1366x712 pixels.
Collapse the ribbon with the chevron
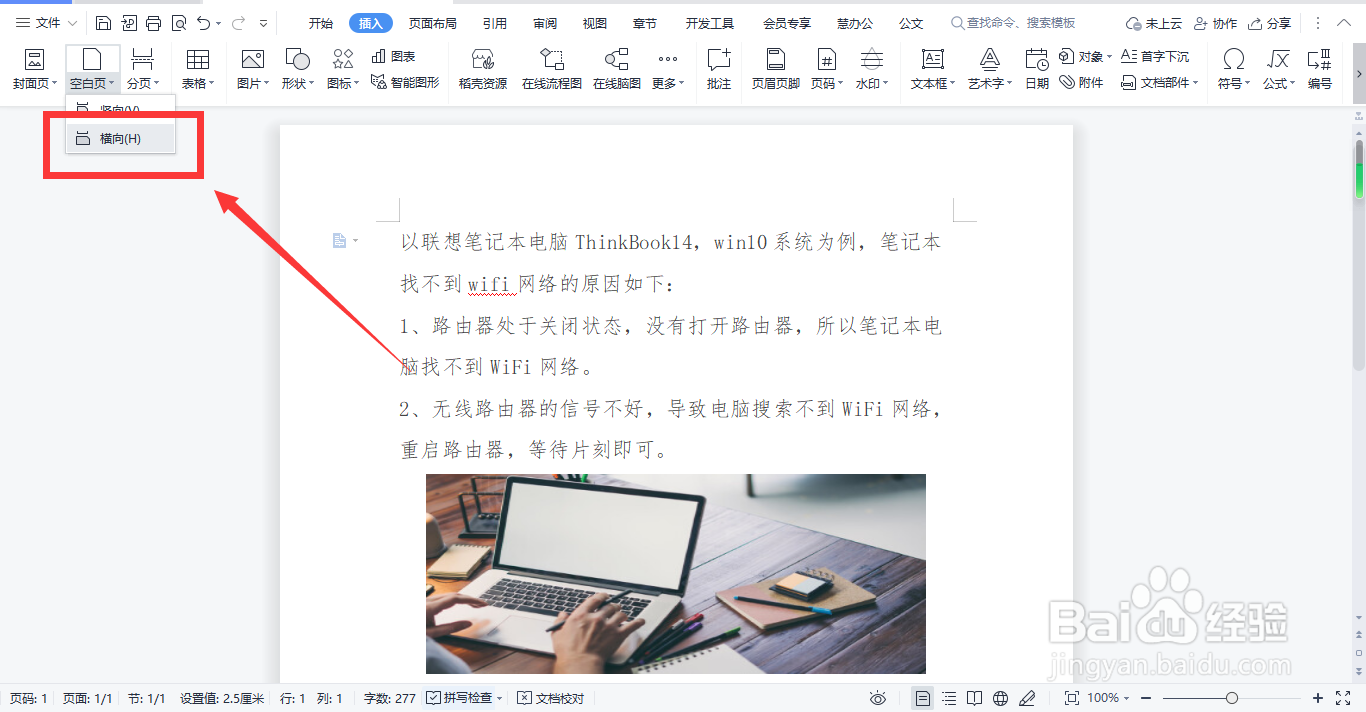tap(1346, 23)
